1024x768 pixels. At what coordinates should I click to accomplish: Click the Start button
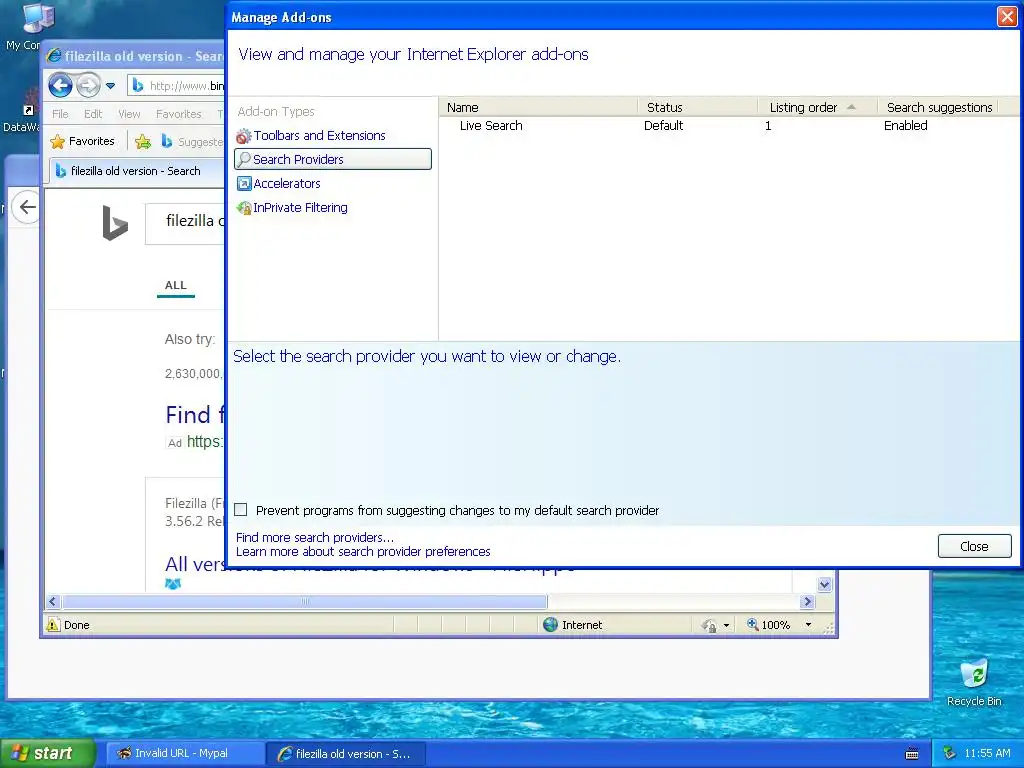coord(48,753)
